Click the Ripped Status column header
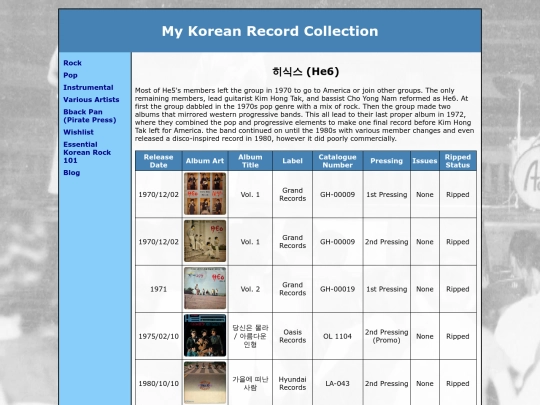540x405 pixels. (458, 161)
